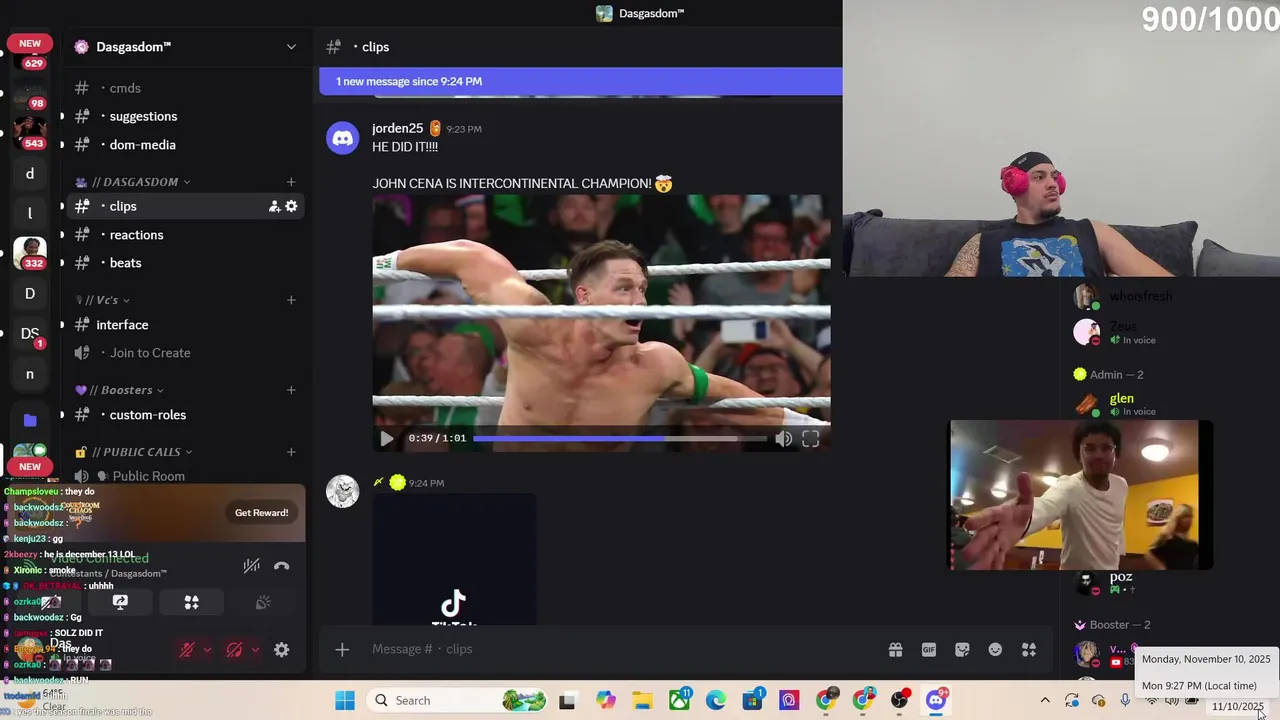Open headphone output options dropdown

tap(255, 650)
